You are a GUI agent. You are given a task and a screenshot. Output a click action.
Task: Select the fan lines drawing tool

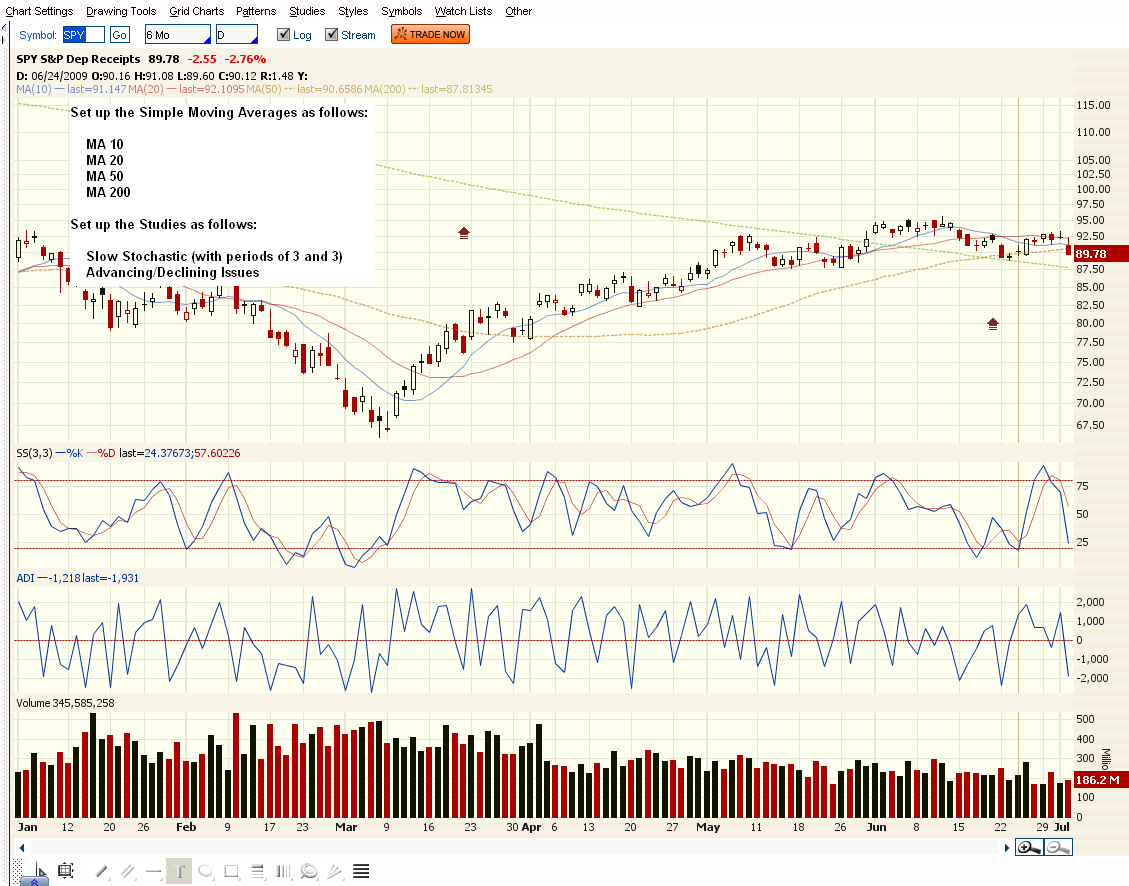335,872
